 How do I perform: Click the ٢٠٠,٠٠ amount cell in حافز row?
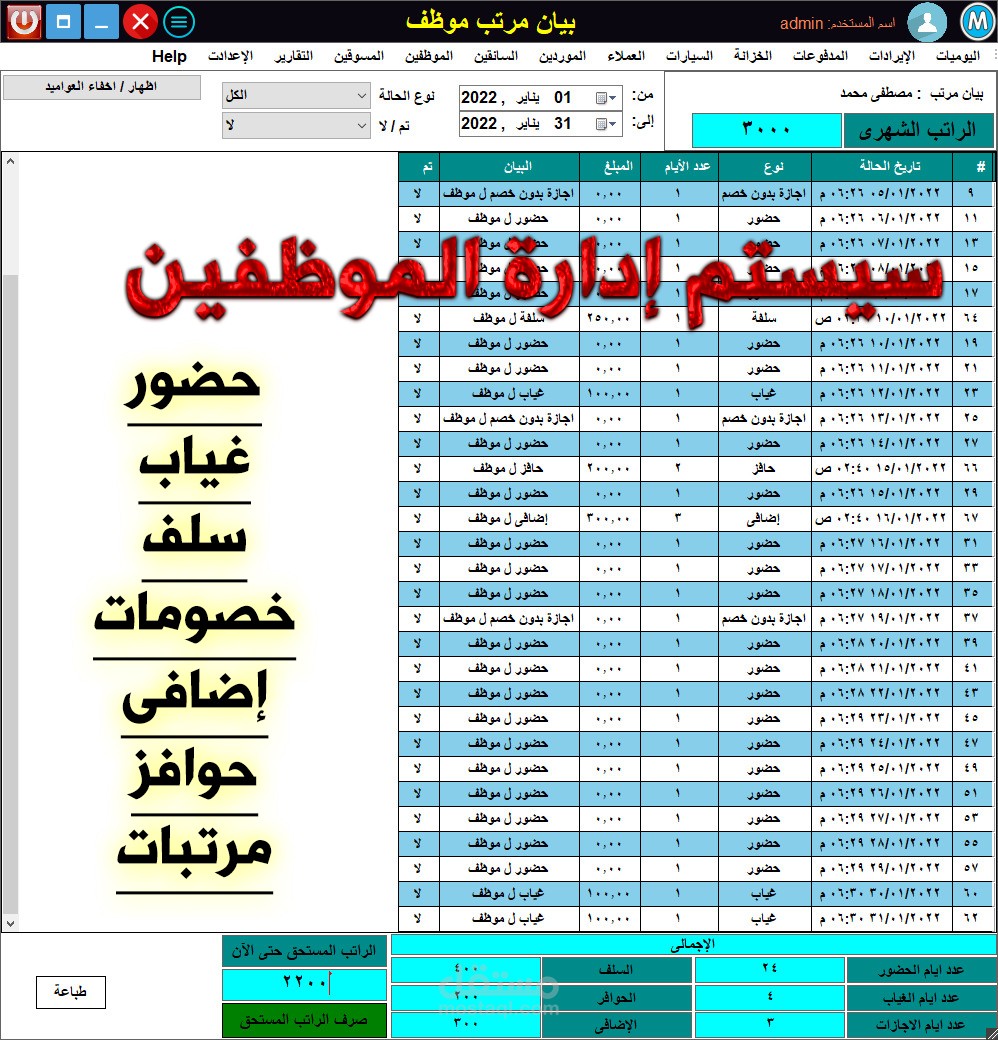(x=611, y=468)
